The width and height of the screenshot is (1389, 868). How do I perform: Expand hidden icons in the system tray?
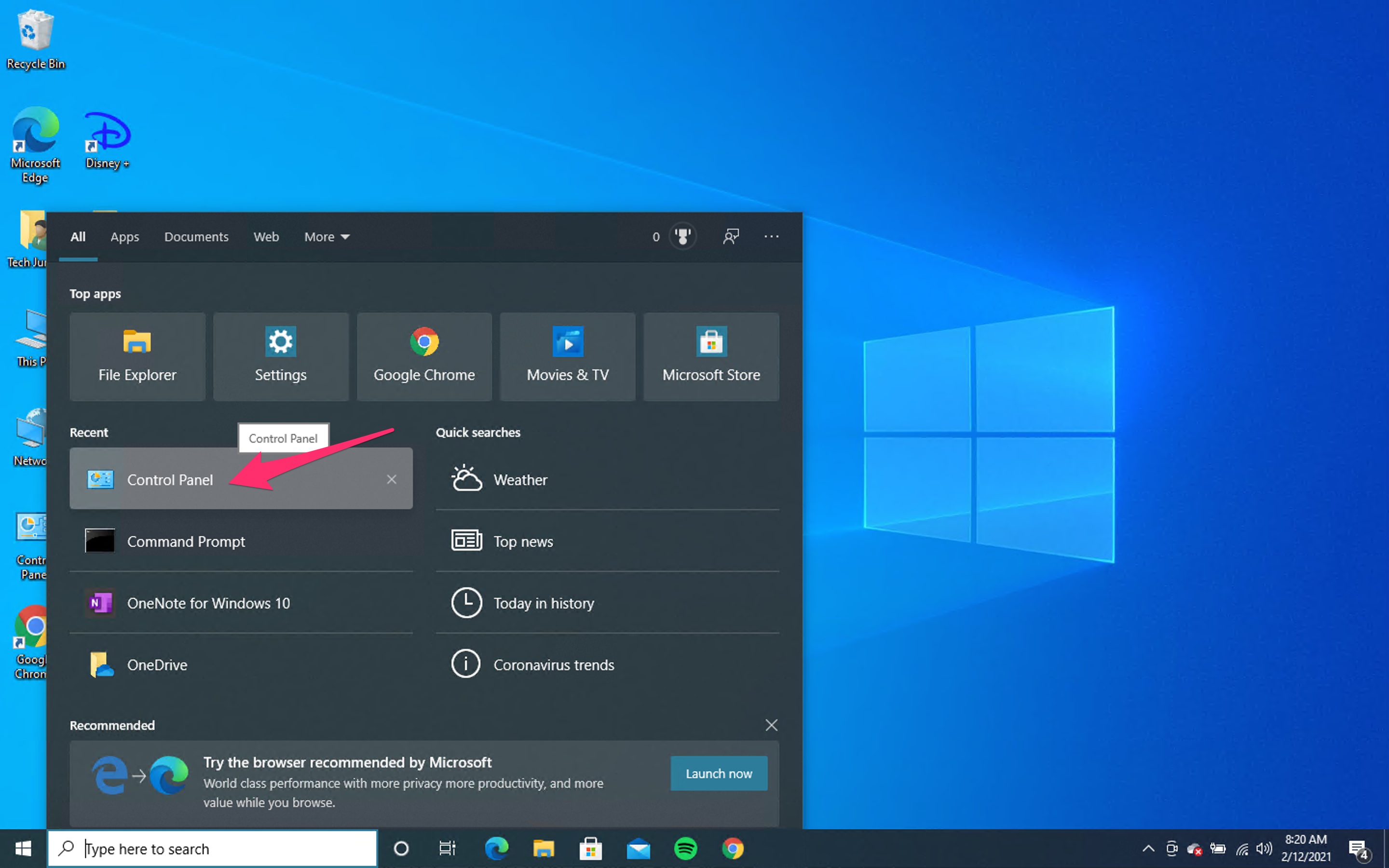(1148, 848)
